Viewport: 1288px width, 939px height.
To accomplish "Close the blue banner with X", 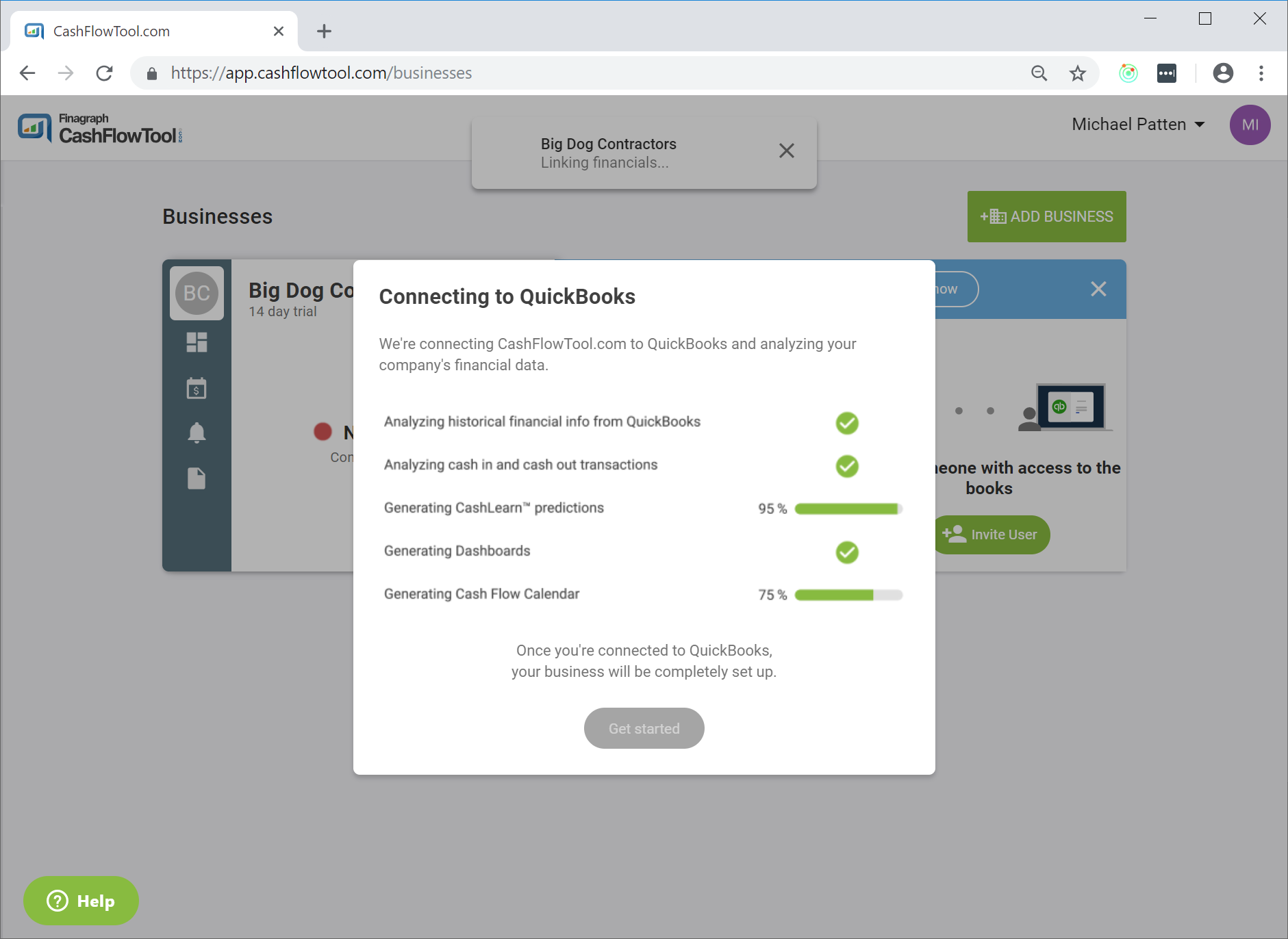I will pyautogui.click(x=1098, y=290).
